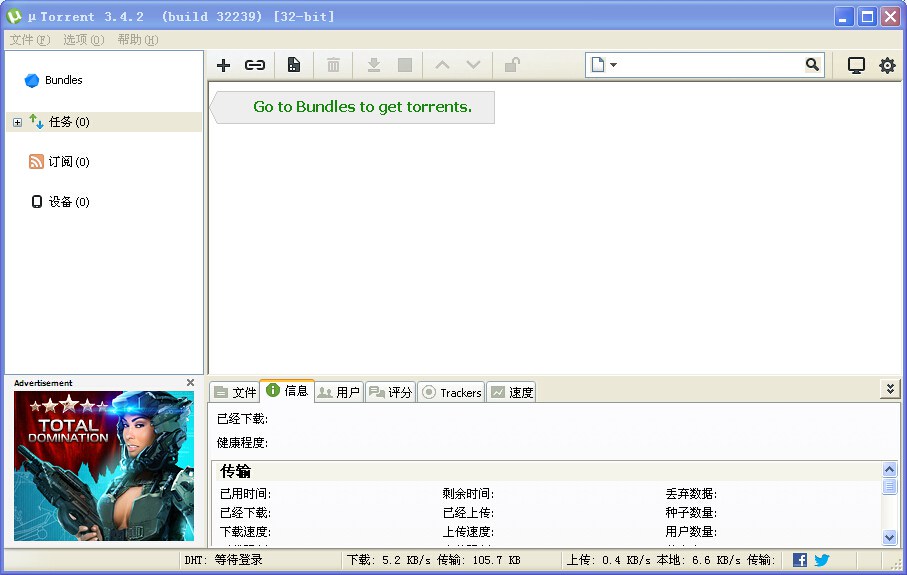The image size is (907, 575).
Task: Expand the 任务 (0) tree node
Action: coord(17,122)
